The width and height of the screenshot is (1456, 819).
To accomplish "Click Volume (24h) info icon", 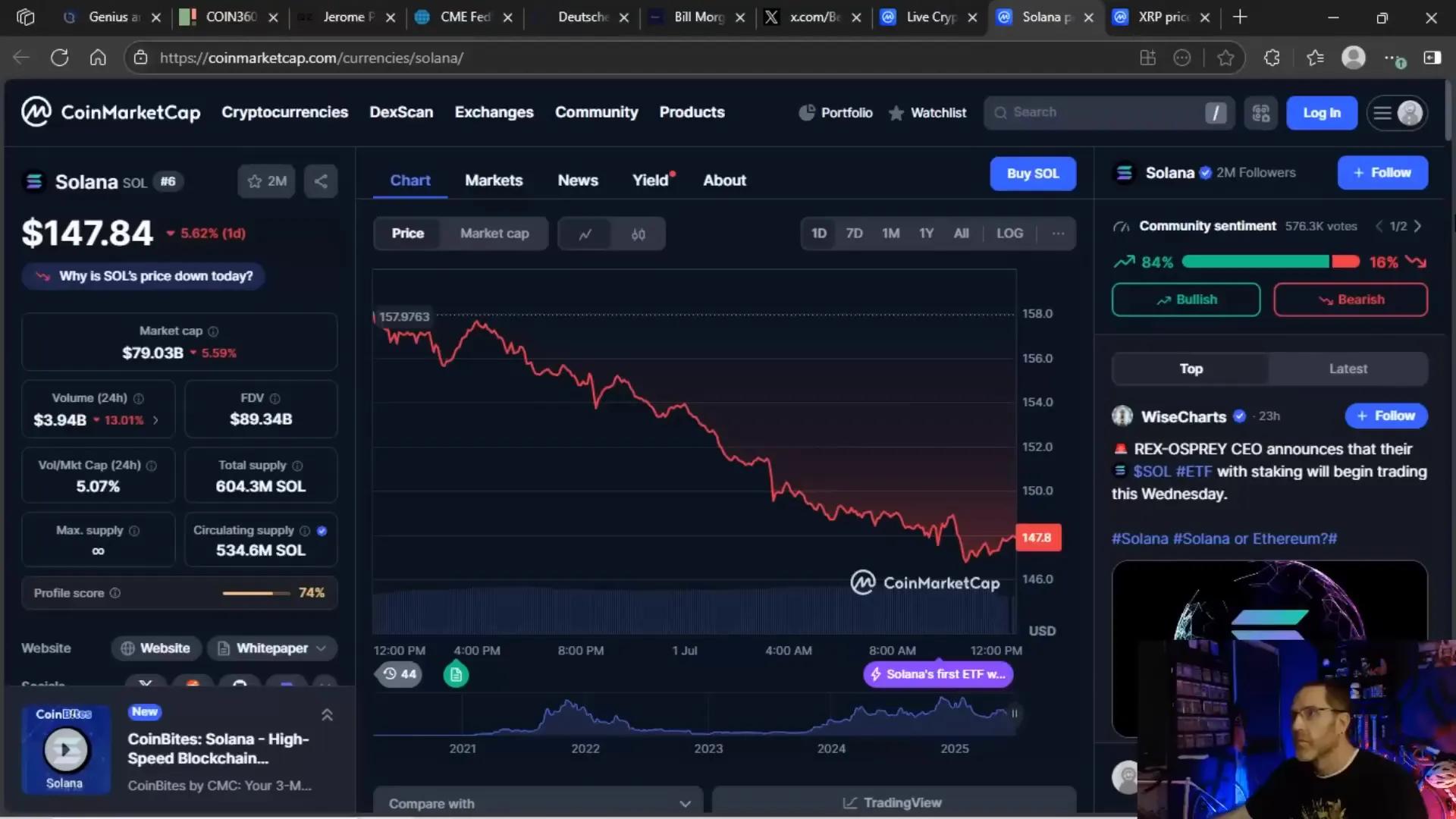I will pyautogui.click(x=139, y=398).
